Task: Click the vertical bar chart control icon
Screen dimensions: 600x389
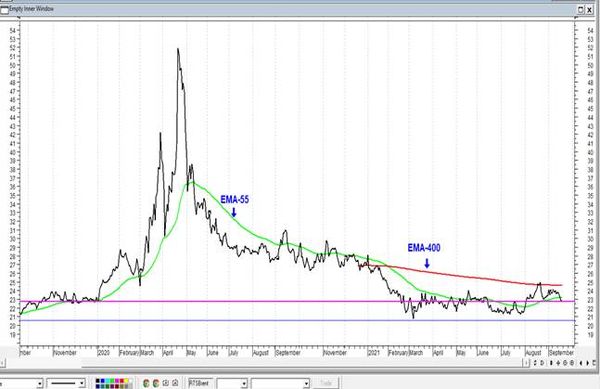Action: (551, 363)
